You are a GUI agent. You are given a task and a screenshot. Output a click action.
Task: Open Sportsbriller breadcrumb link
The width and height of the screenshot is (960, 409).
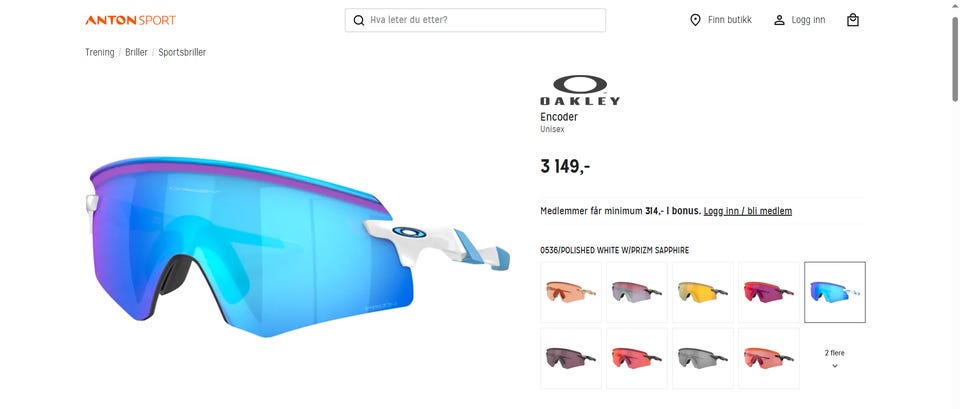[182, 52]
